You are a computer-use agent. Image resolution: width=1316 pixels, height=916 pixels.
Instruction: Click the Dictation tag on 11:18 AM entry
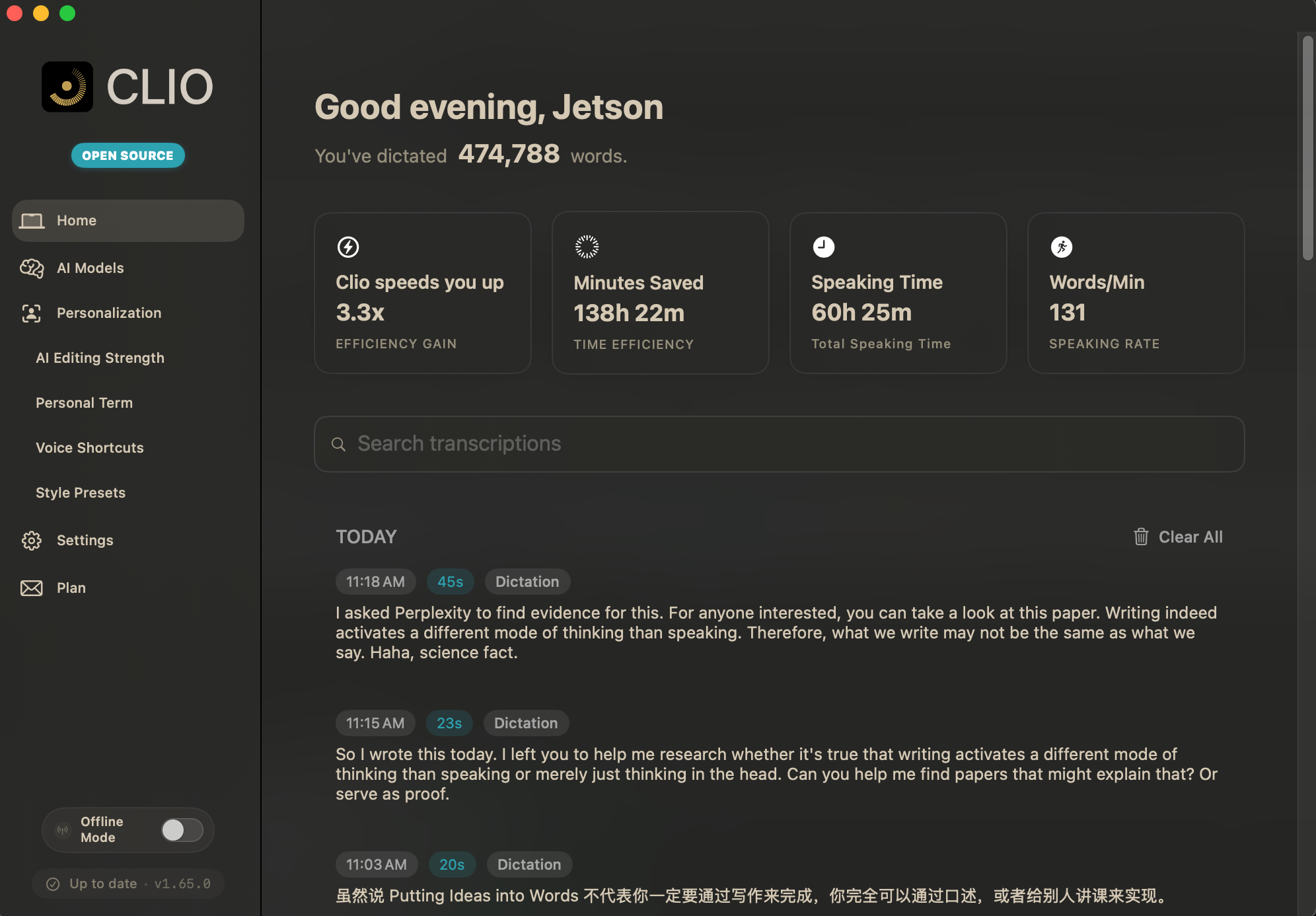(527, 582)
